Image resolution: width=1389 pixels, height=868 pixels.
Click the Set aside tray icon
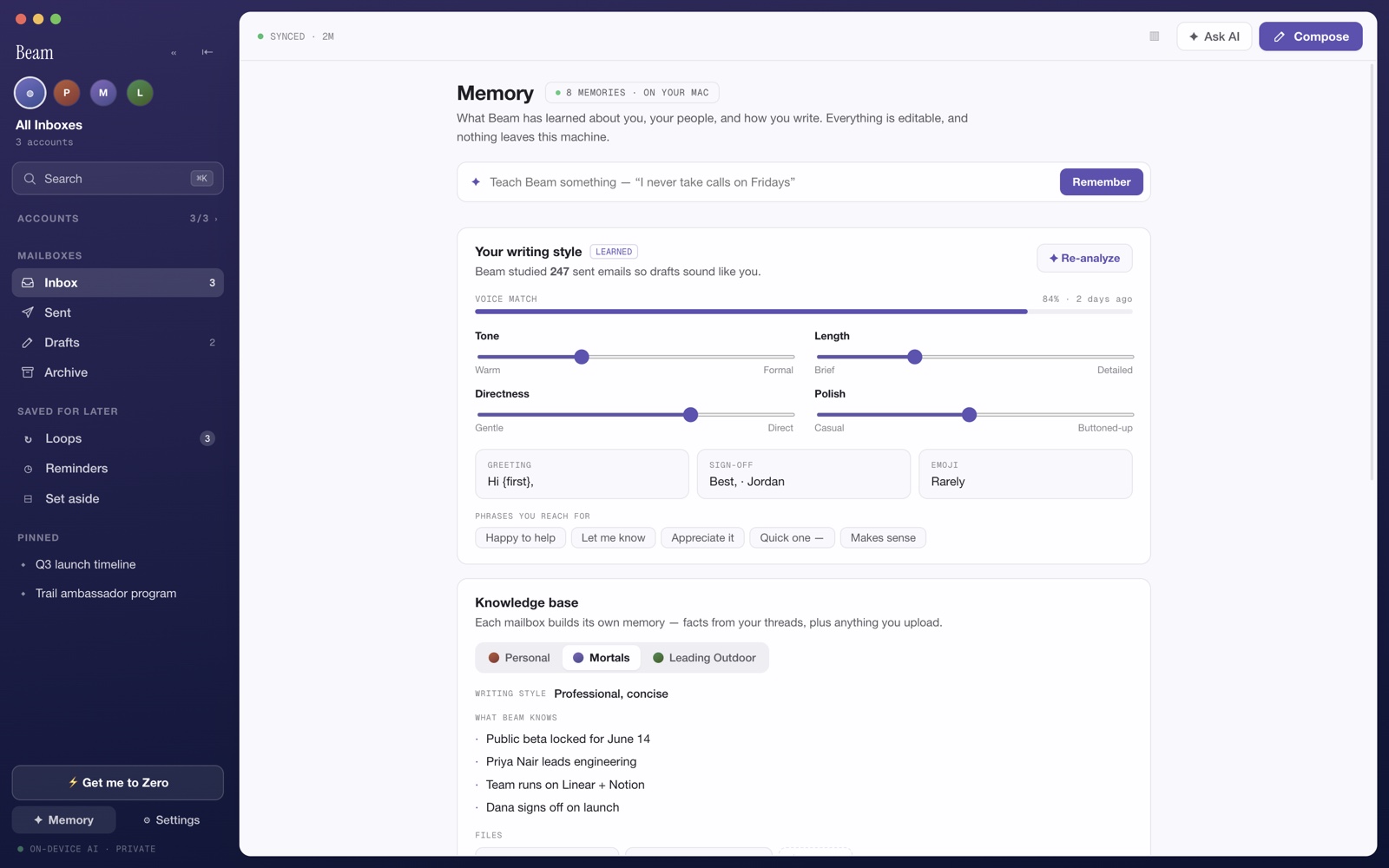28,499
